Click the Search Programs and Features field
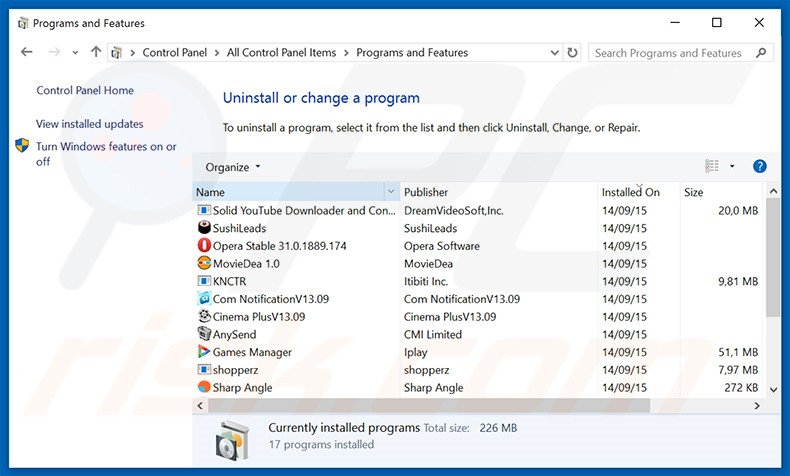790x476 pixels. [672, 53]
